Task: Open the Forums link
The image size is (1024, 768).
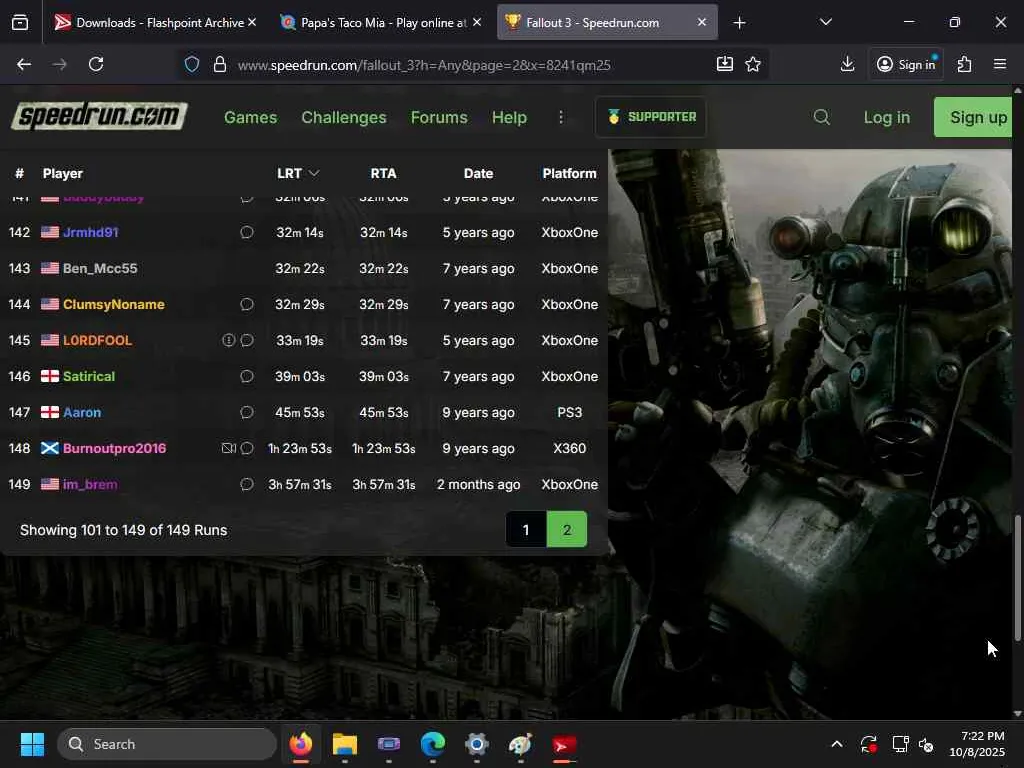Action: [x=439, y=117]
